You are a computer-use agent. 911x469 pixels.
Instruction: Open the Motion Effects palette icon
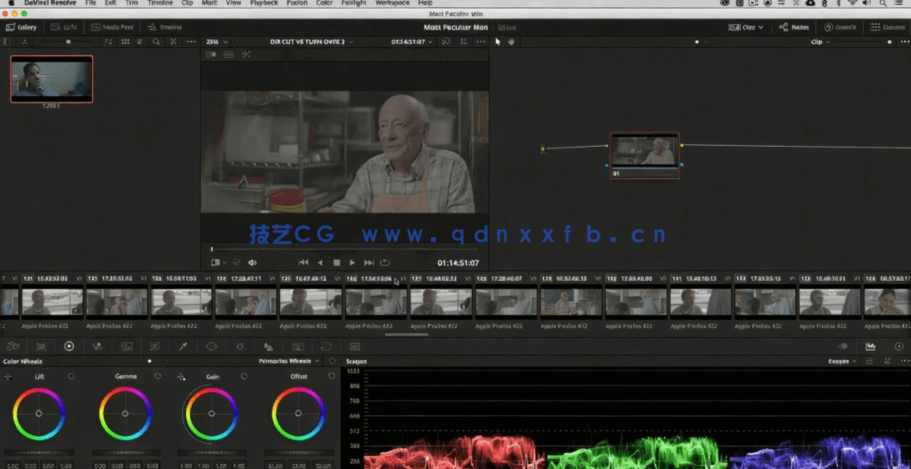click(127, 346)
